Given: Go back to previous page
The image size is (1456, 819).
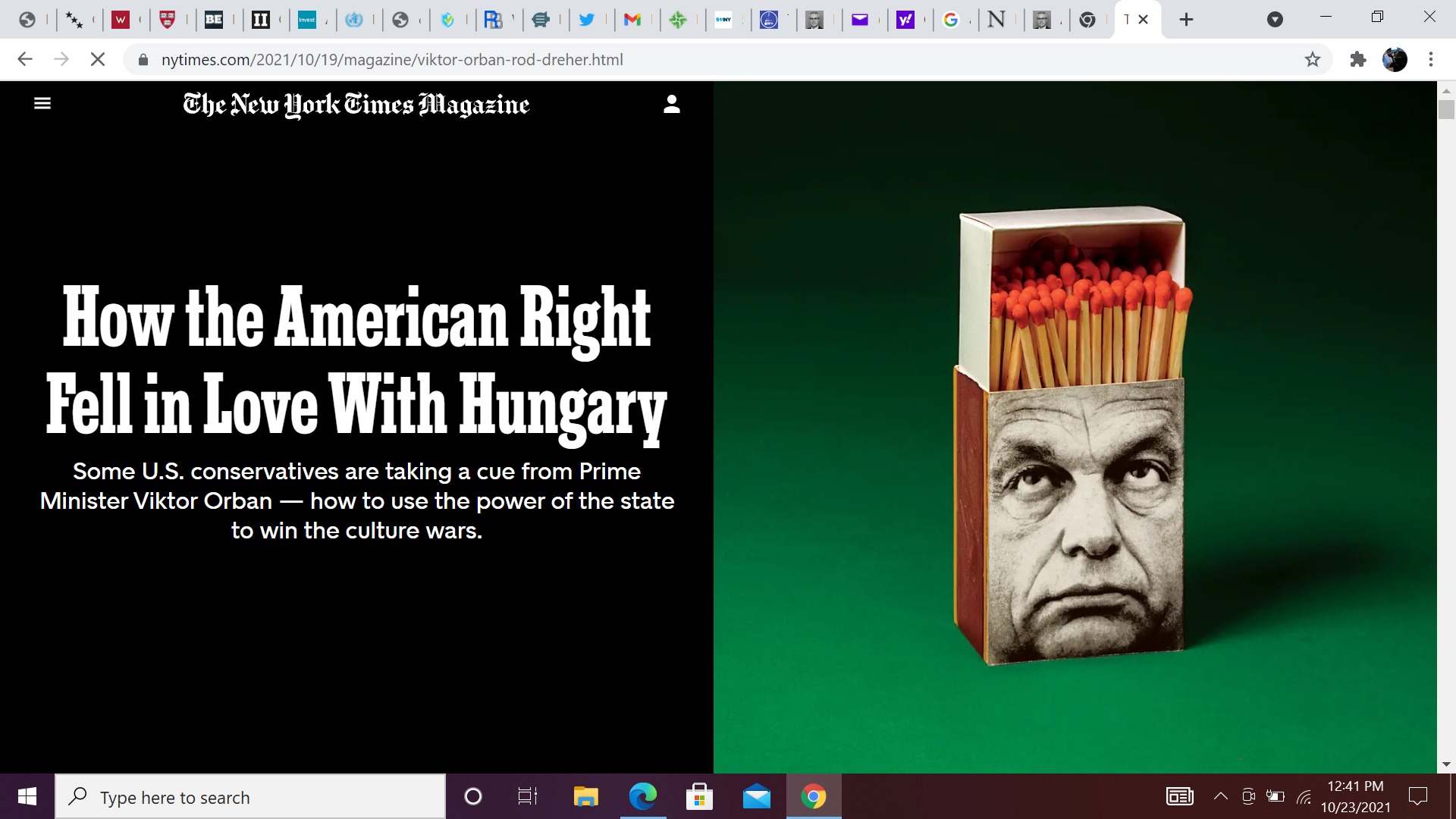Looking at the screenshot, I should pyautogui.click(x=25, y=59).
